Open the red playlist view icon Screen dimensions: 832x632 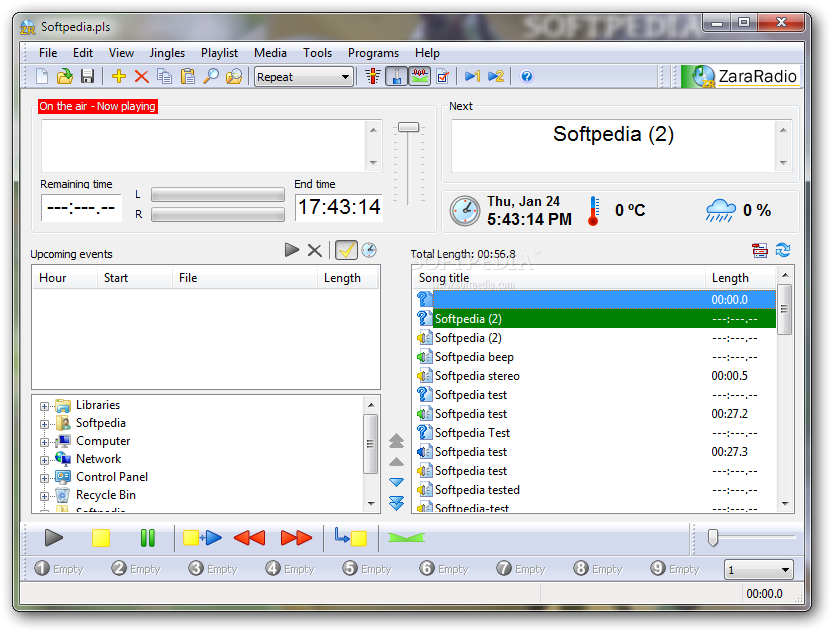tap(760, 250)
